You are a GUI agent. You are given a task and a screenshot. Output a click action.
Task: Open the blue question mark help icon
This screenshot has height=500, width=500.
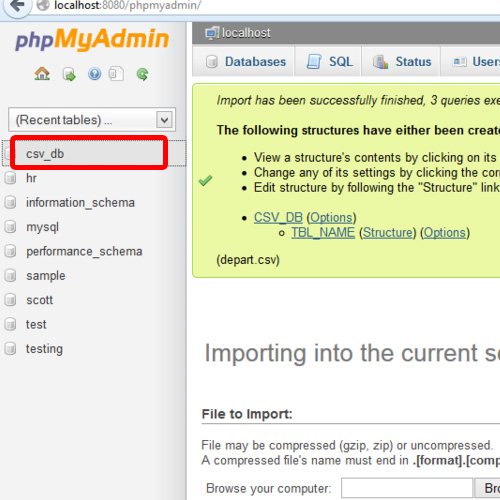(x=94, y=74)
